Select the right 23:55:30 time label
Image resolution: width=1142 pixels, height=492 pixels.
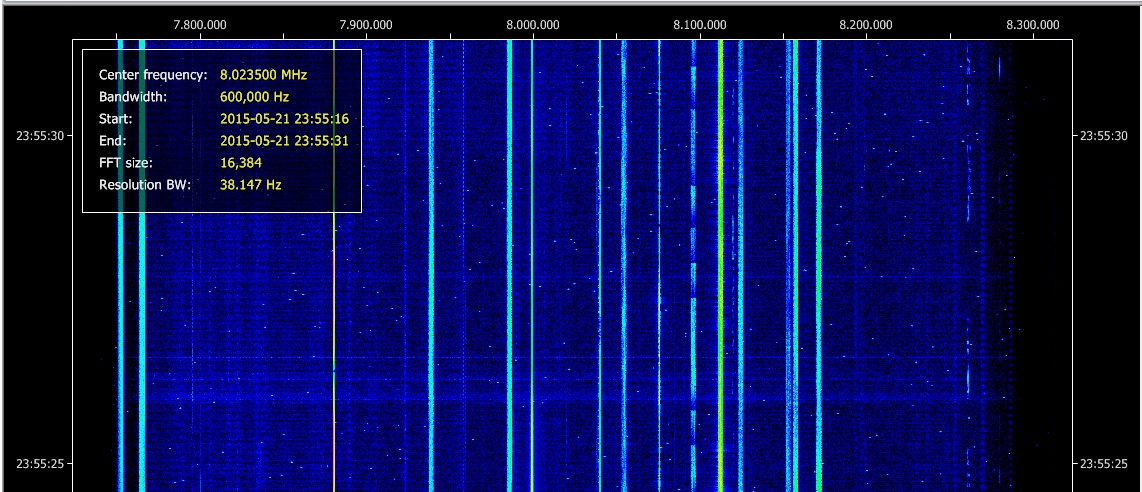pos(1104,136)
